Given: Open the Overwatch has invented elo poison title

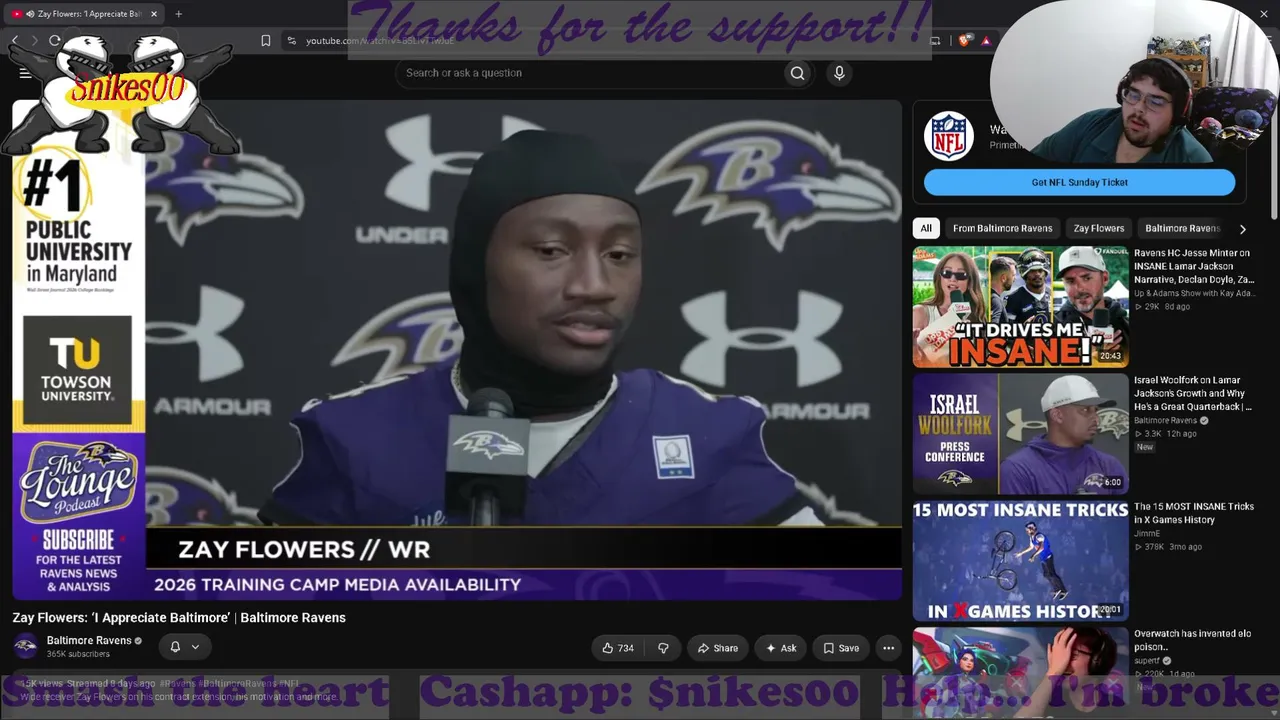Looking at the screenshot, I should pyautogui.click(x=1192, y=640).
